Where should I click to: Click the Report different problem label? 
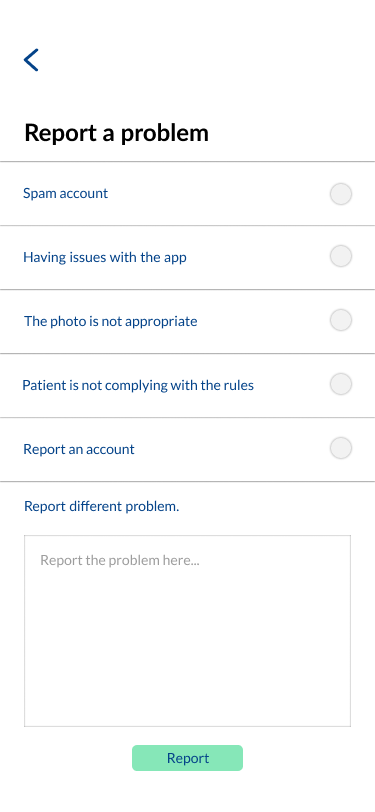click(102, 506)
